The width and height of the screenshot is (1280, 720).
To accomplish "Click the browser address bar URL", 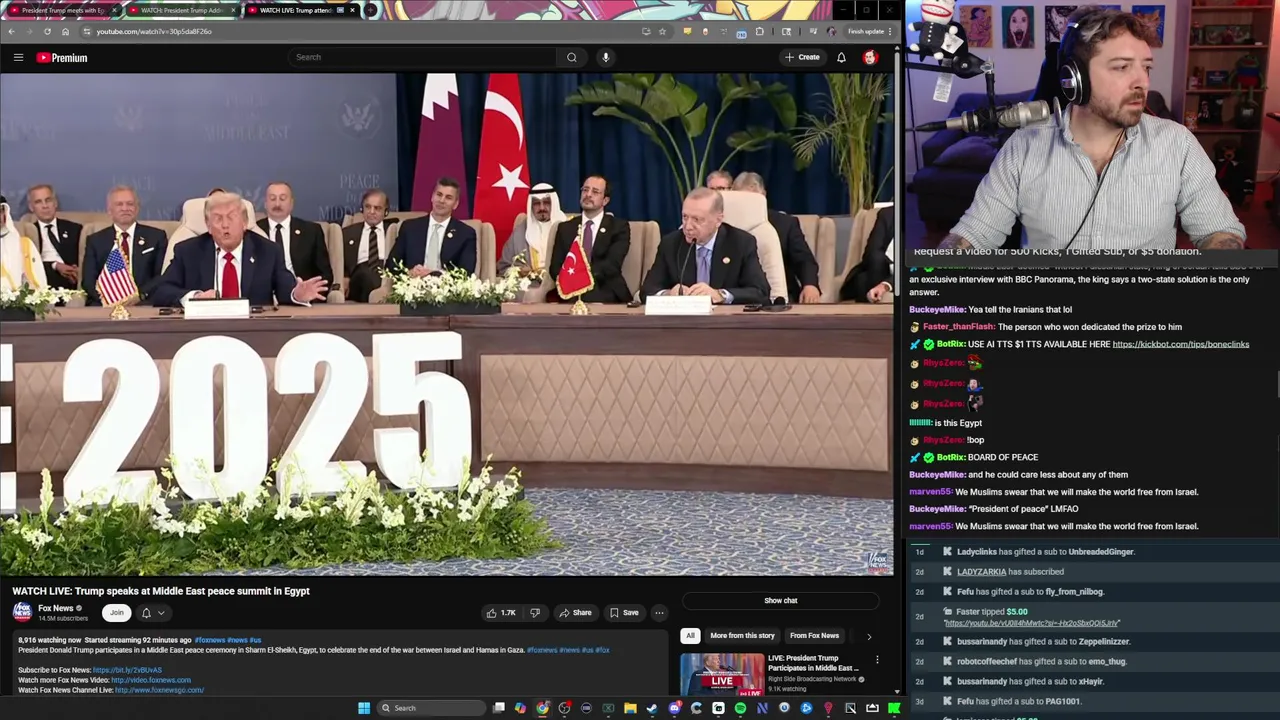I will coord(154,31).
